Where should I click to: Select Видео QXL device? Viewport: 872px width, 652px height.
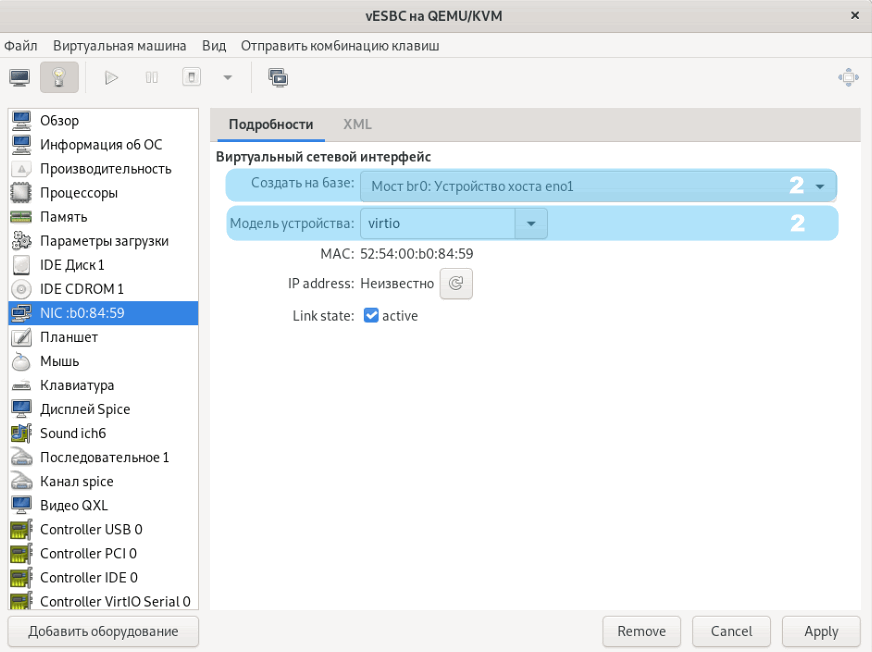(103, 505)
